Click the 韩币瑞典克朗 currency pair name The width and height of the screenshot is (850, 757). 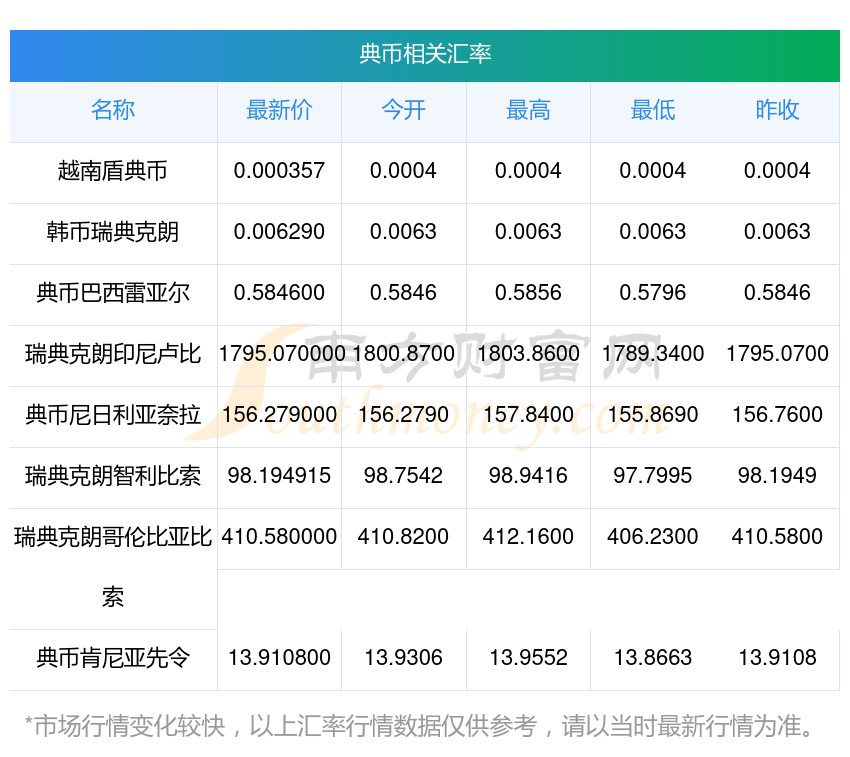[113, 232]
